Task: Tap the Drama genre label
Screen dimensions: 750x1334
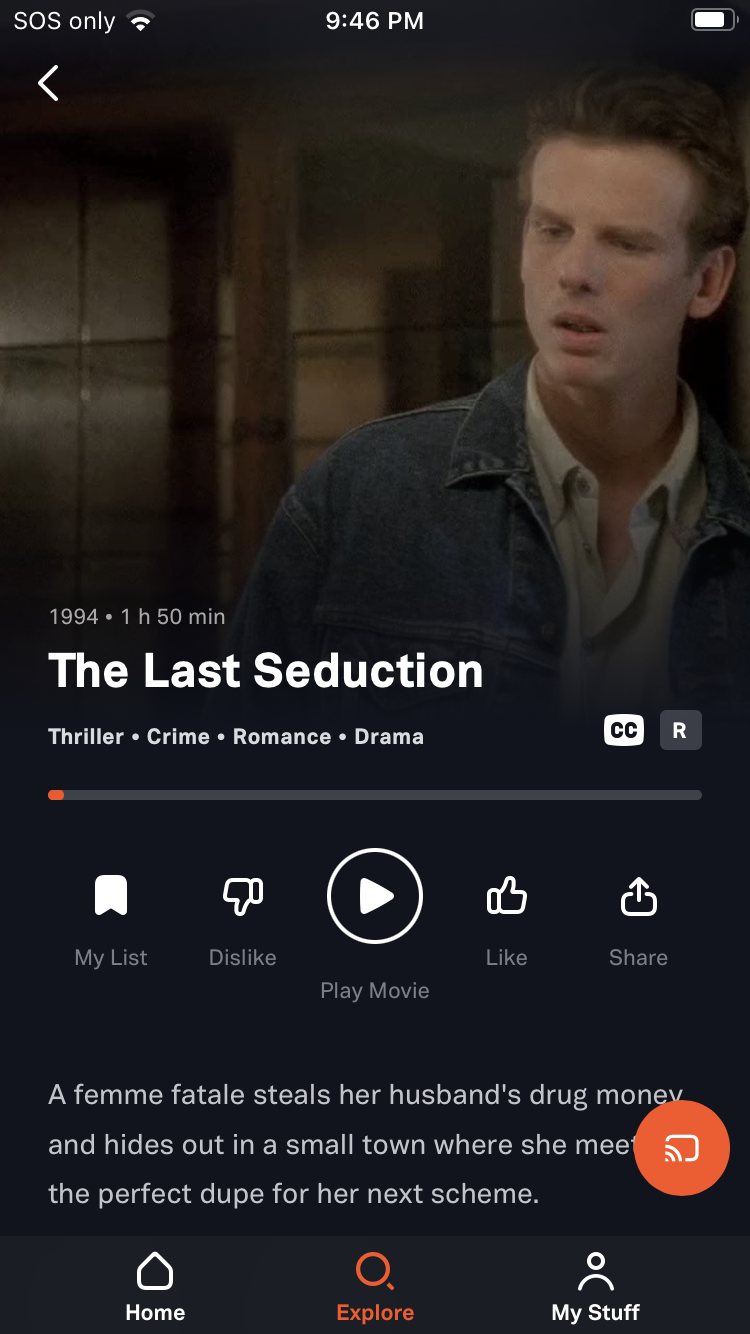Action: (389, 737)
